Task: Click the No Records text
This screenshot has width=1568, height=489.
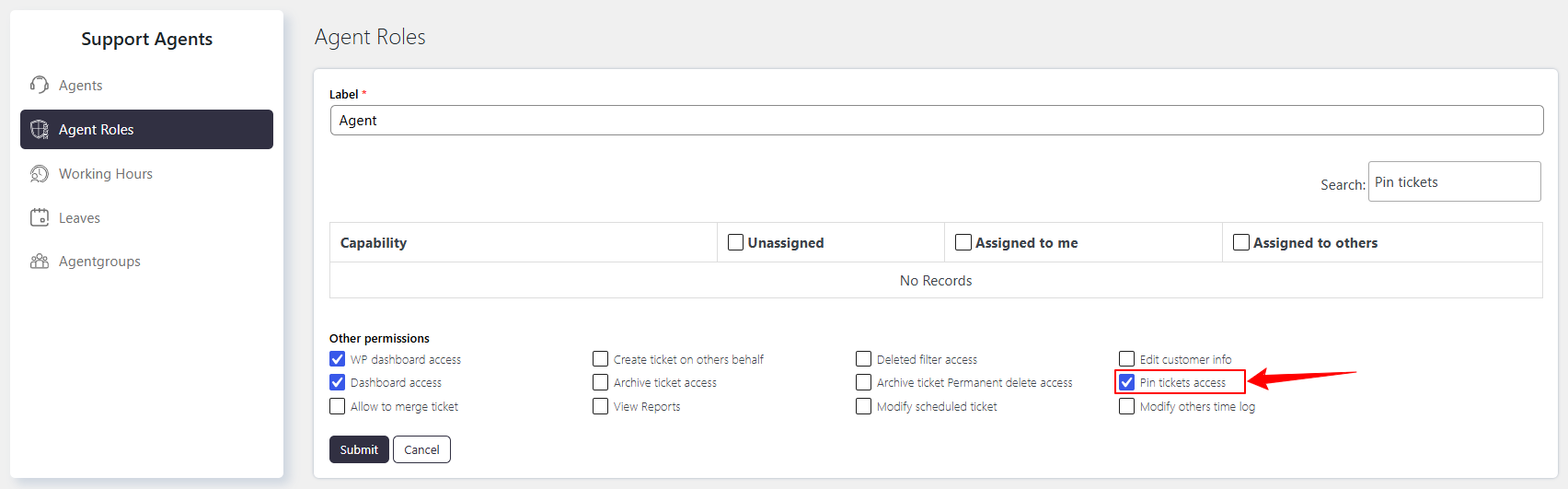Action: [936, 281]
